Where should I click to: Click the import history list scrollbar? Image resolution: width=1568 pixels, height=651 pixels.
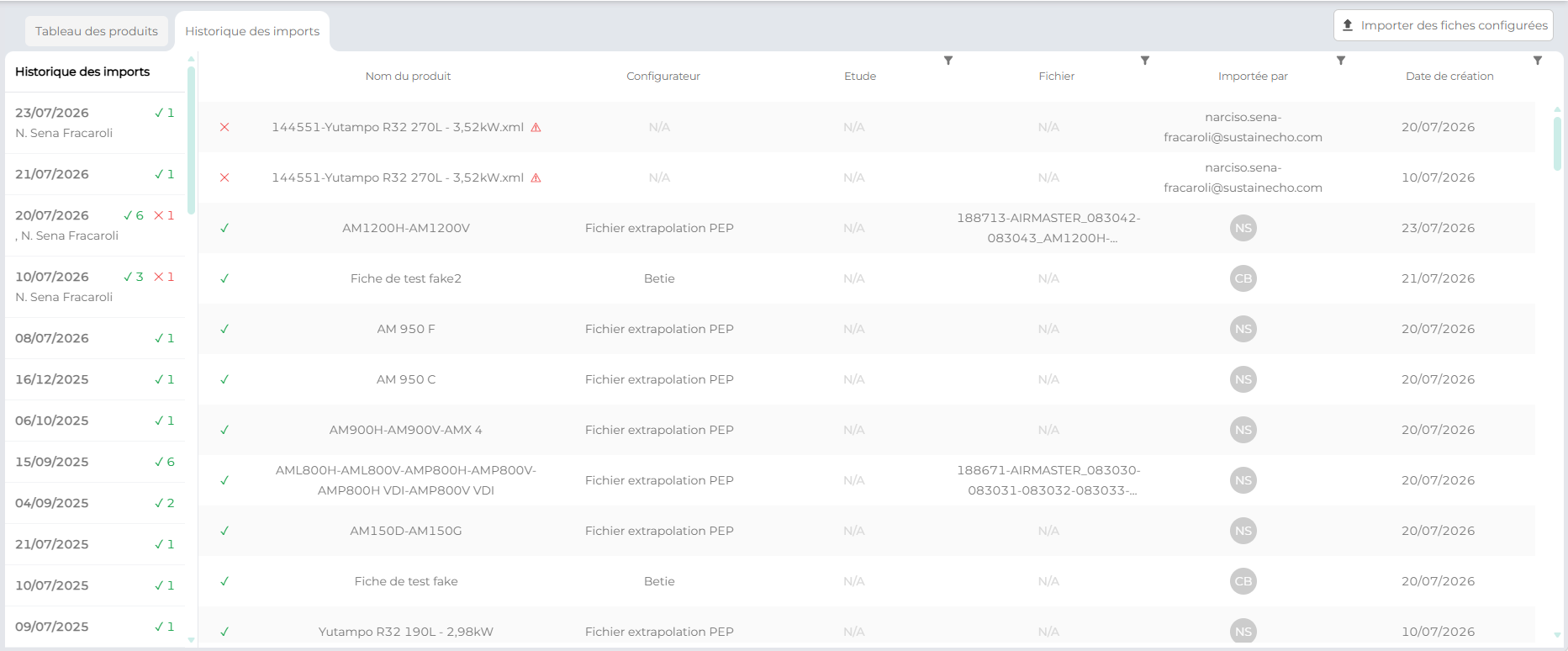click(191, 139)
